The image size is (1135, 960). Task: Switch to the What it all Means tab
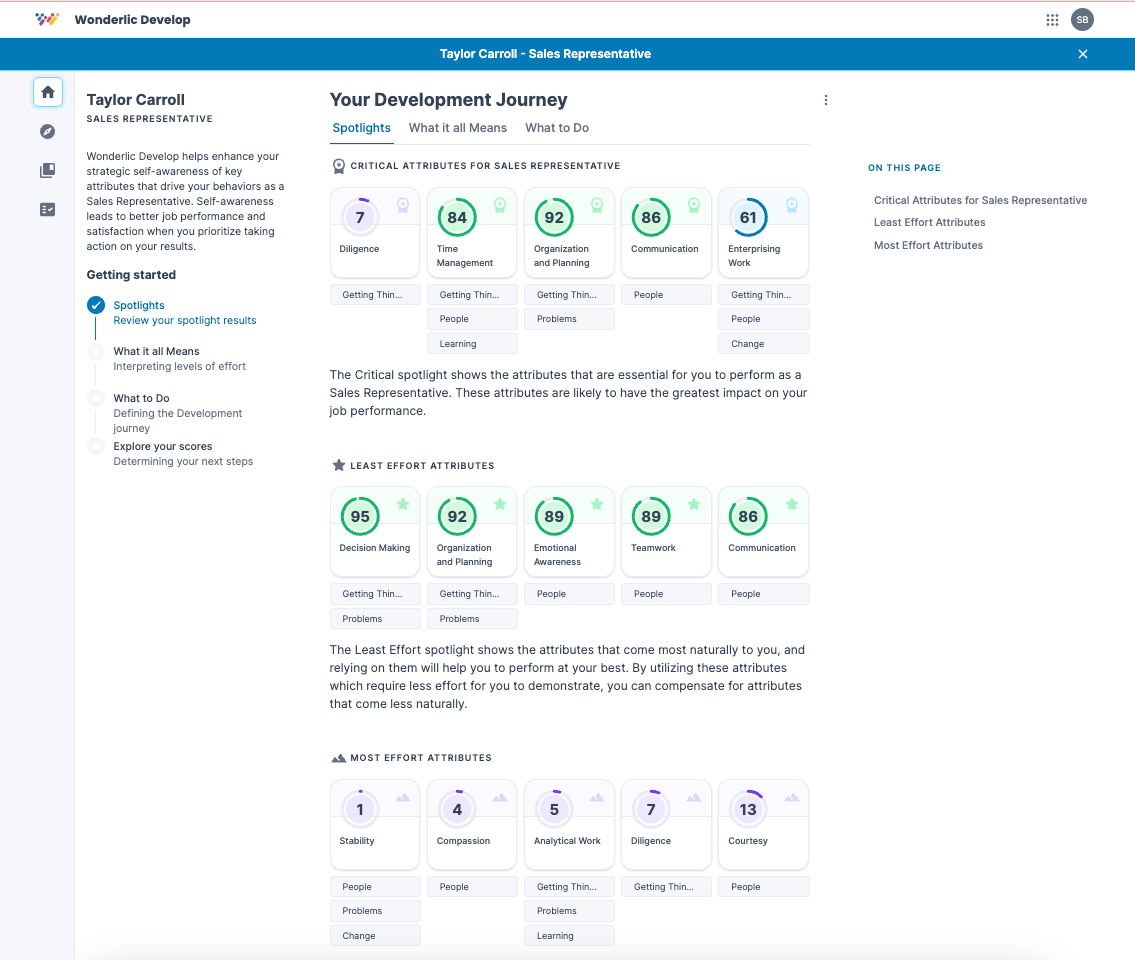[458, 128]
